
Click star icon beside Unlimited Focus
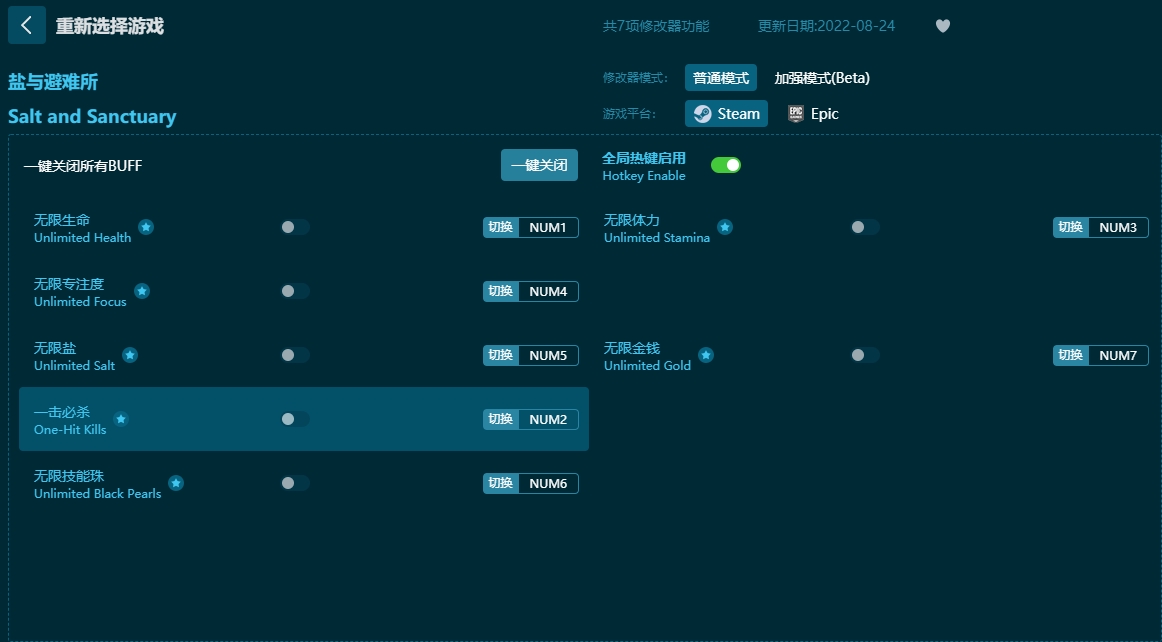pyautogui.click(x=142, y=291)
